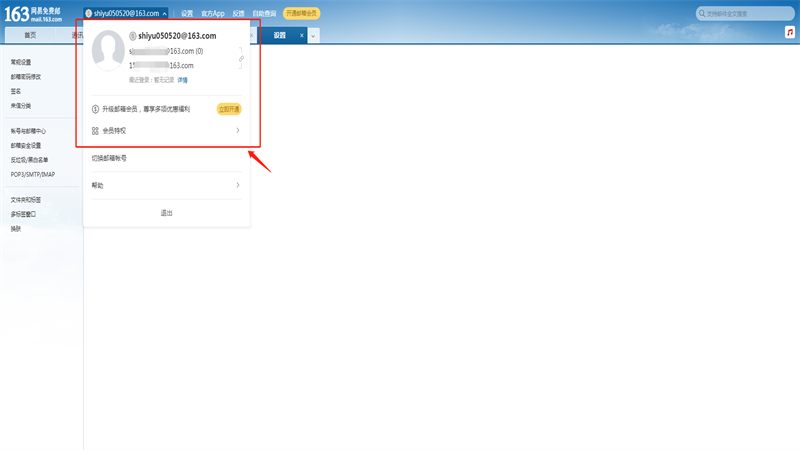
Task: Click the 升级邮箱会员 promotion text
Action: point(146,109)
